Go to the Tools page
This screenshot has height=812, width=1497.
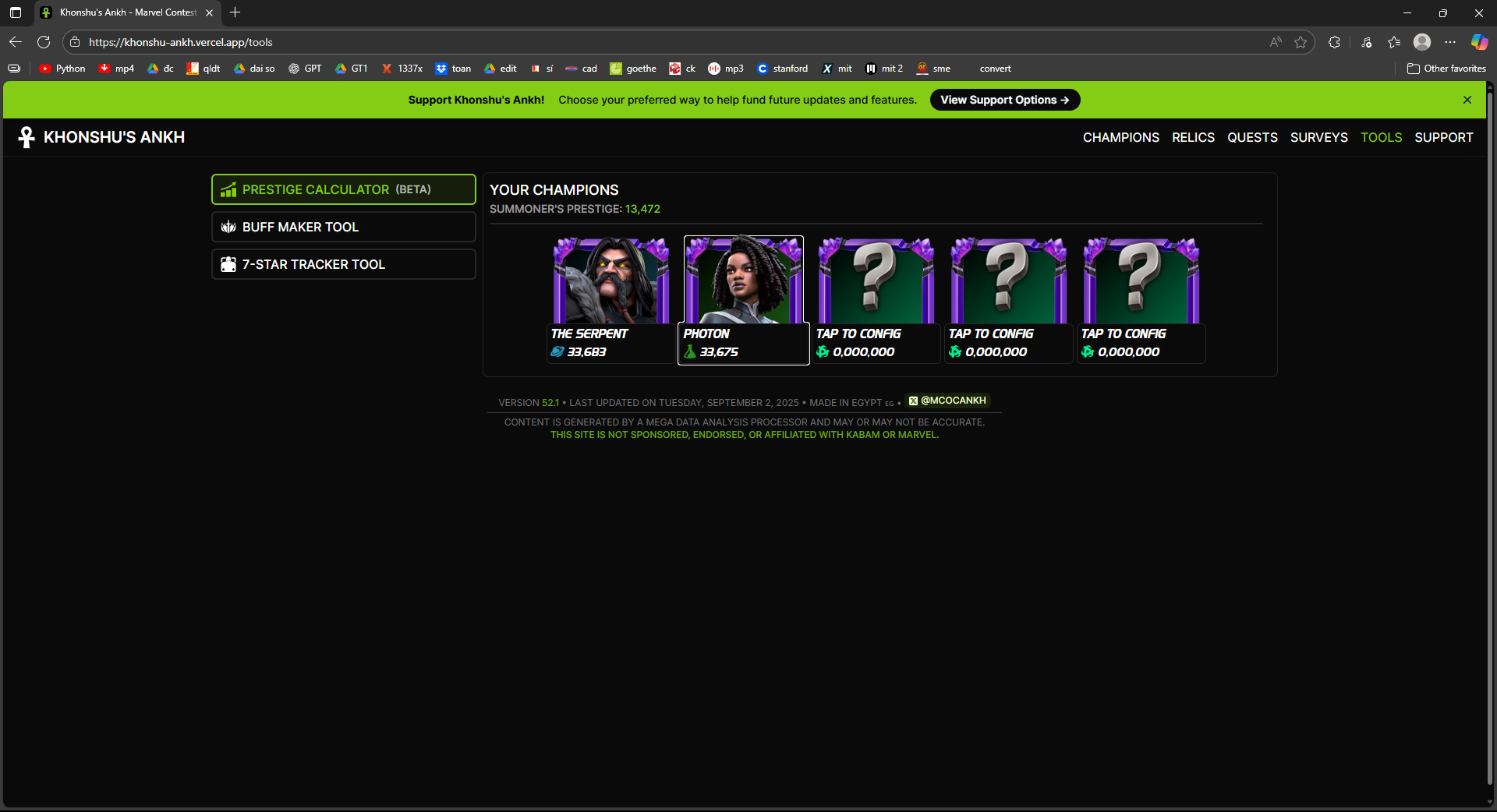tap(1381, 137)
